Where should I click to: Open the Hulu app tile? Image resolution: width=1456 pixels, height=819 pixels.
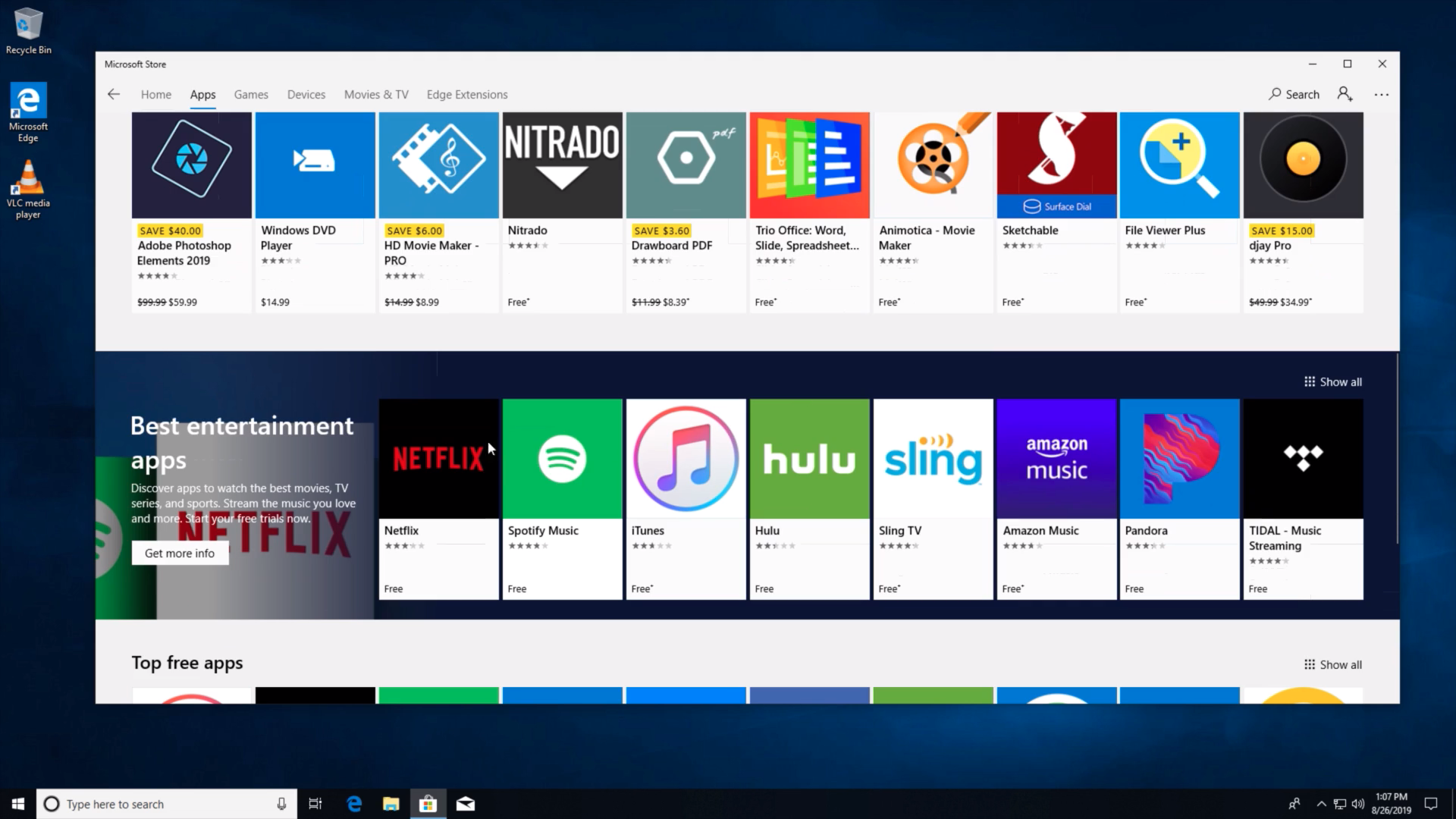click(x=809, y=499)
